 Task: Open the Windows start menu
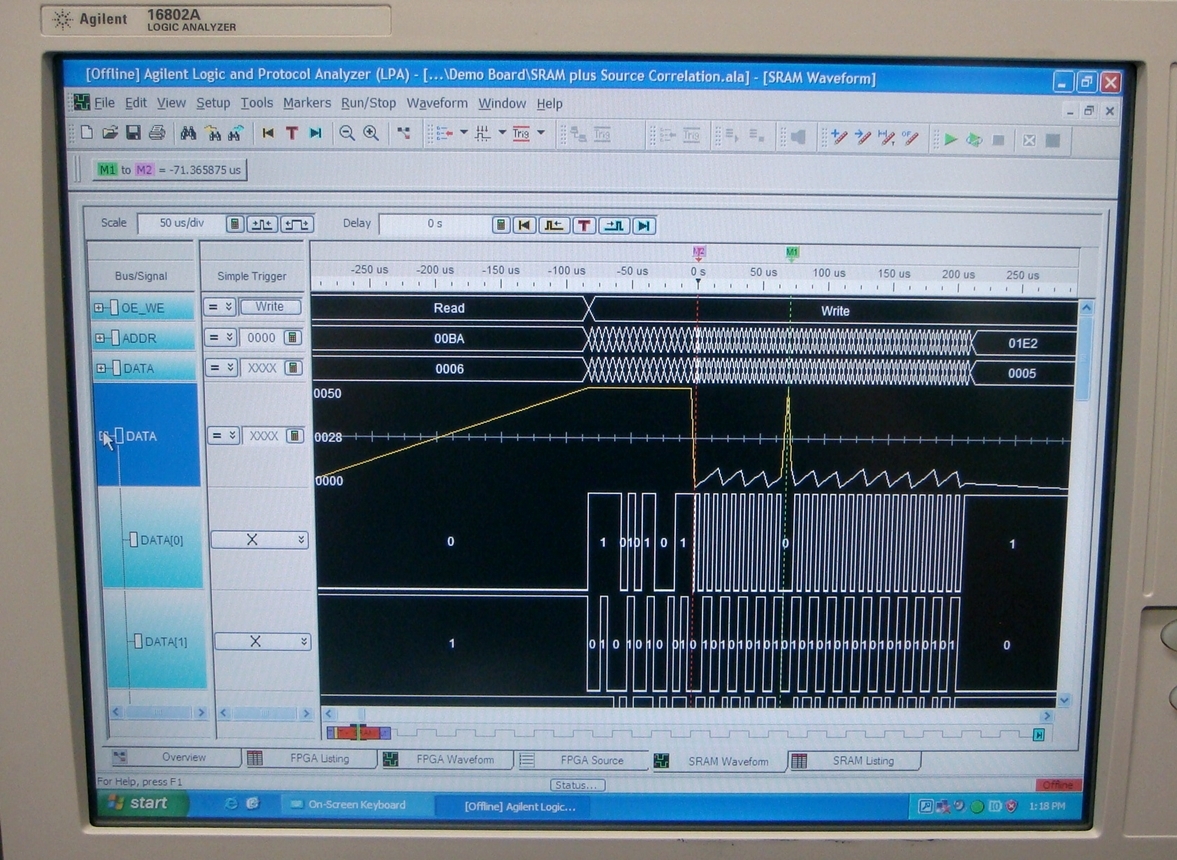(141, 803)
